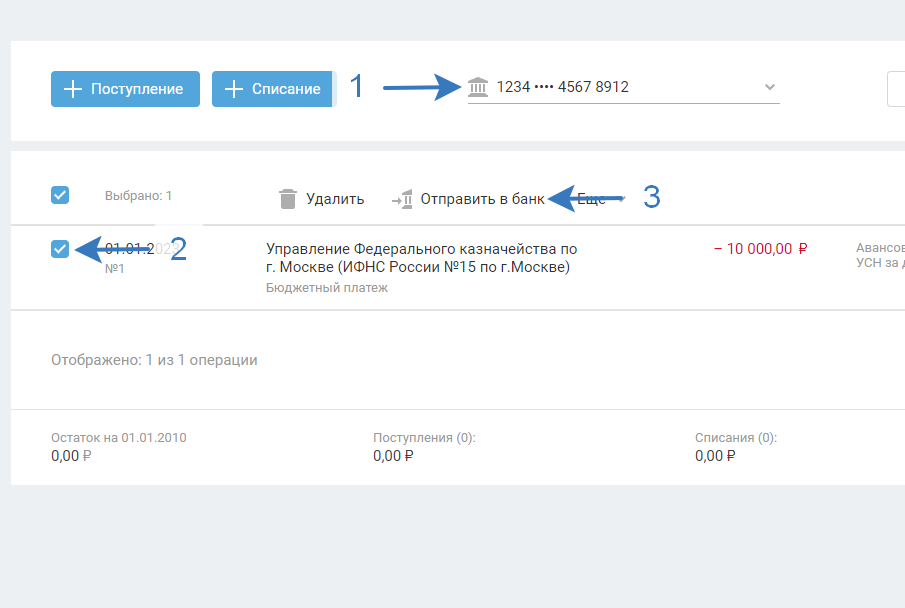Click the −10 000,00 ₽ amount

(x=760, y=249)
